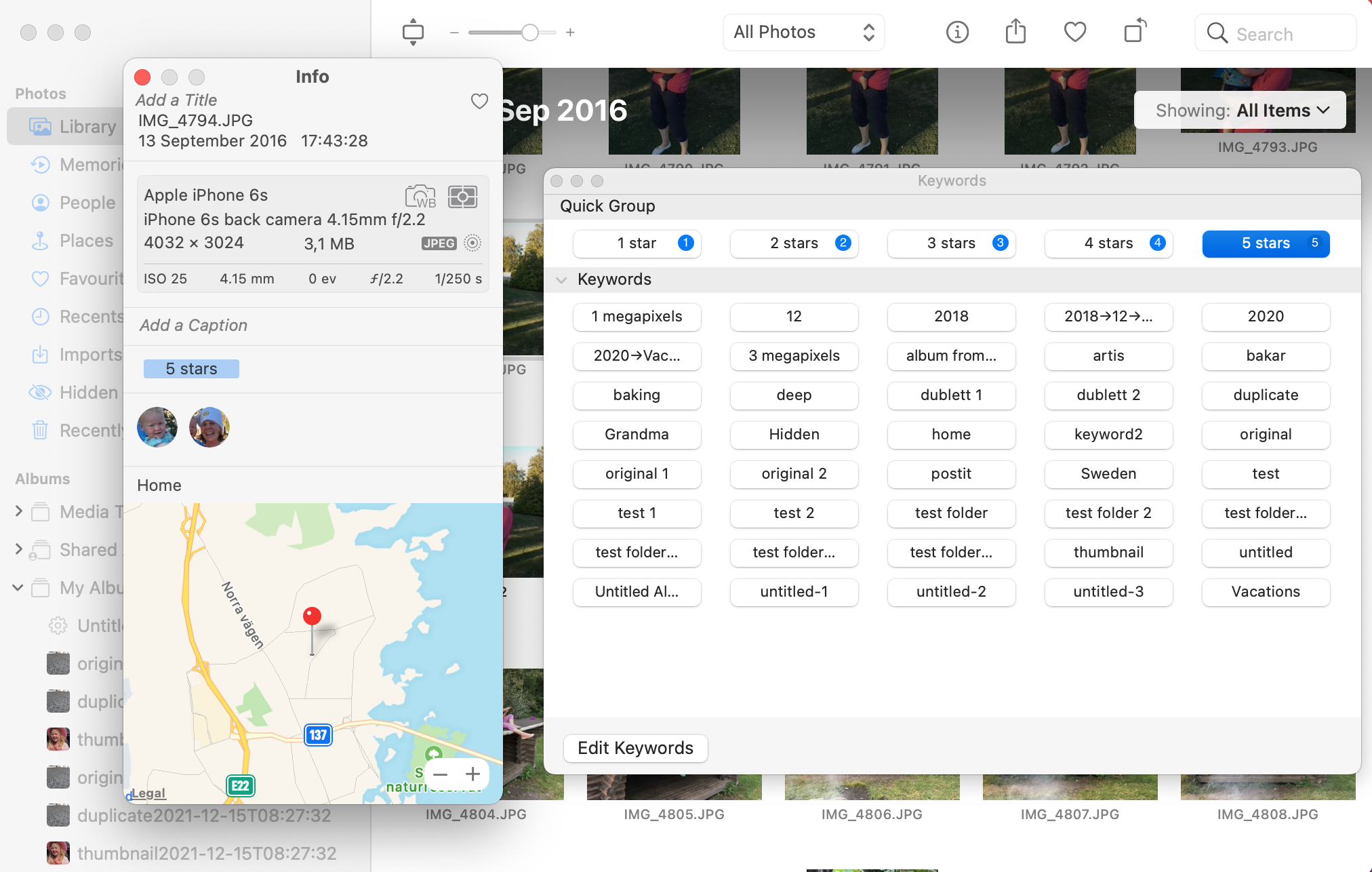Click the Rotate toolbar icon
Image resolution: width=1372 pixels, height=872 pixels.
(x=1135, y=31)
